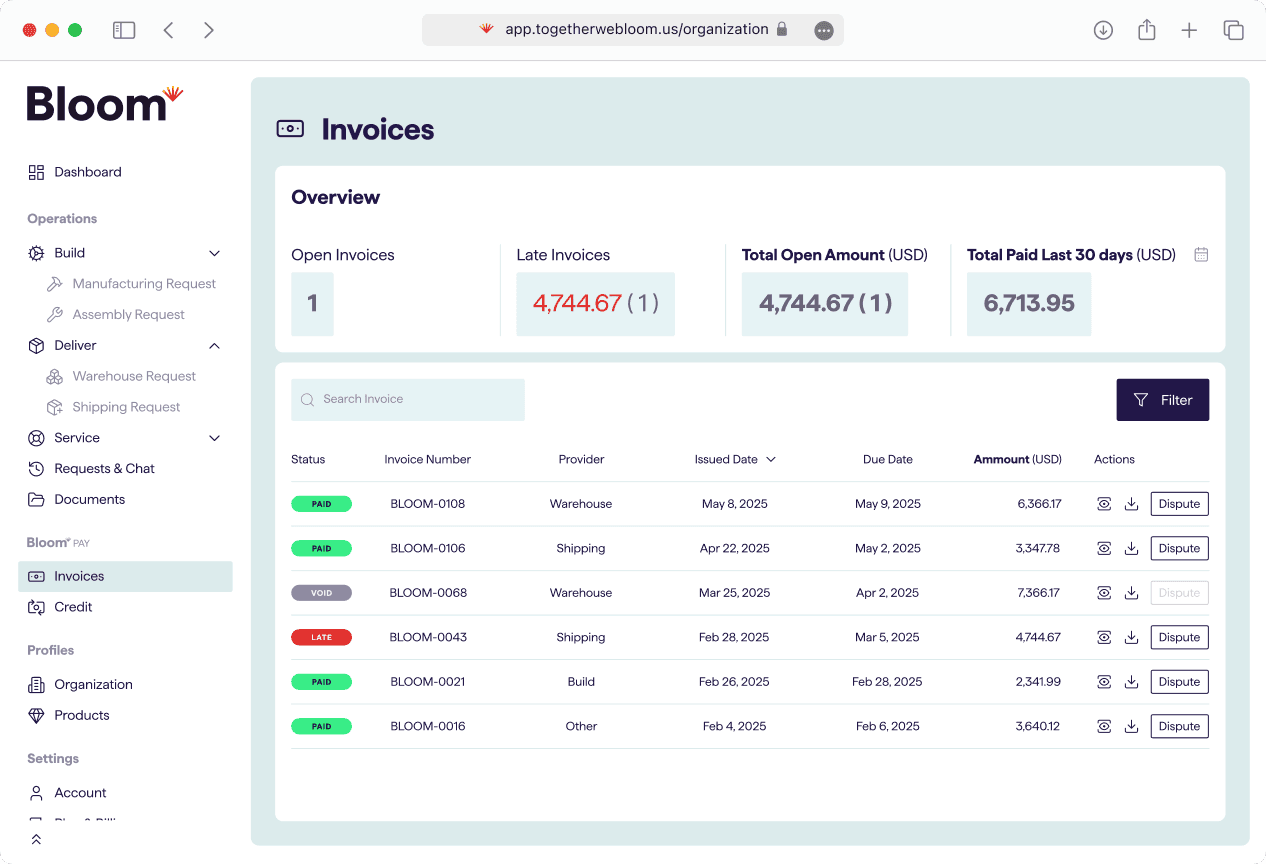Click the VOID status badge
This screenshot has height=864, width=1266.
[321, 593]
